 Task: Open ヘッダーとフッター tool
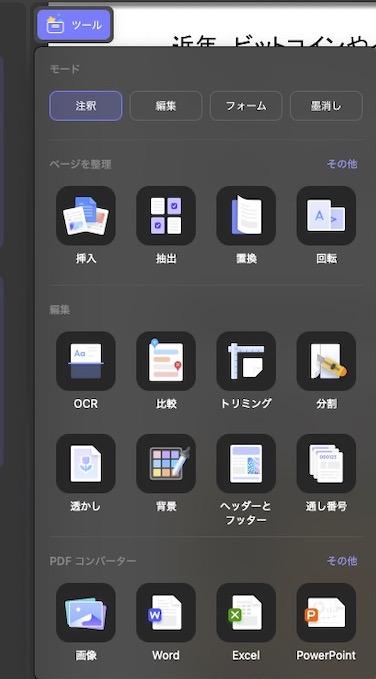[246, 463]
